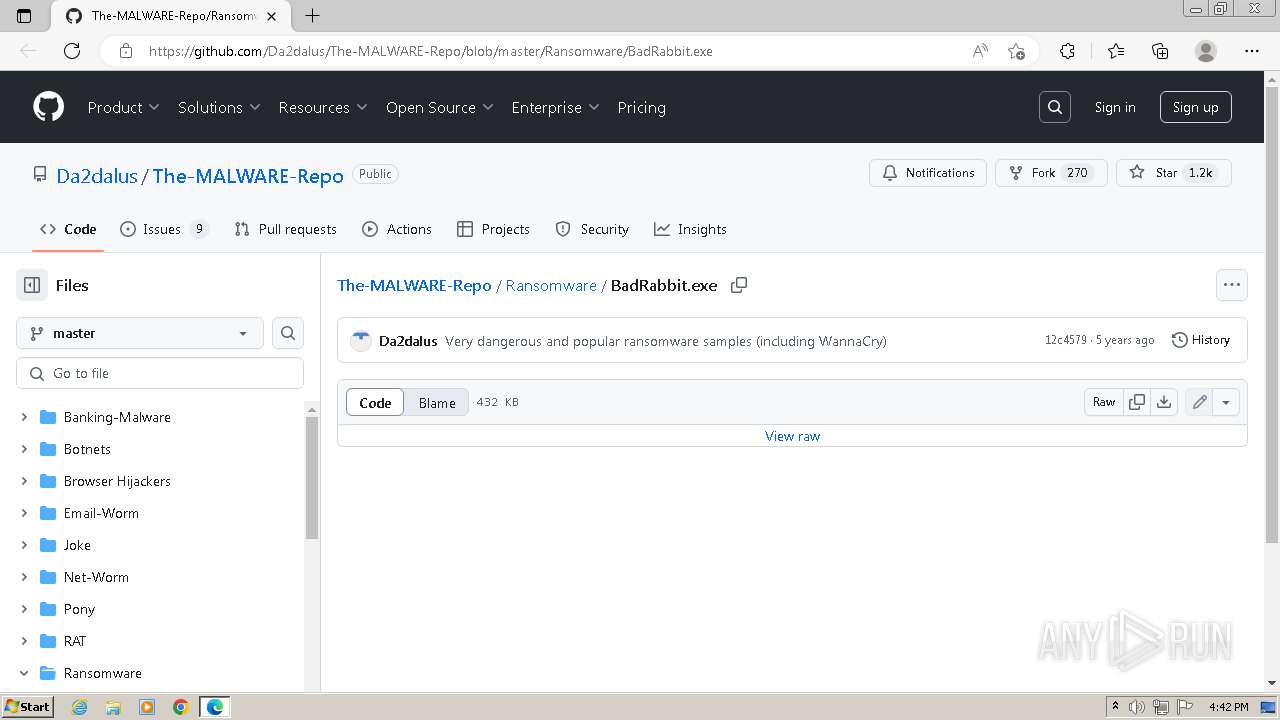Open the Insights tab
Viewport: 1280px width, 720px height.
click(690, 229)
